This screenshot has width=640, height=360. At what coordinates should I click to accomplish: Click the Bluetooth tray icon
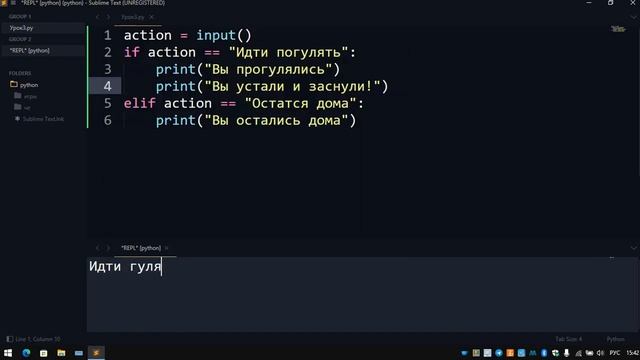click(x=544, y=353)
